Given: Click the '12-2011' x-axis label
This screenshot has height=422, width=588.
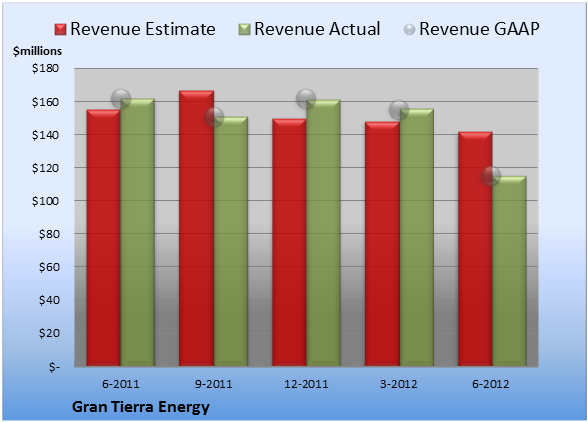Looking at the screenshot, I should (x=306, y=384).
